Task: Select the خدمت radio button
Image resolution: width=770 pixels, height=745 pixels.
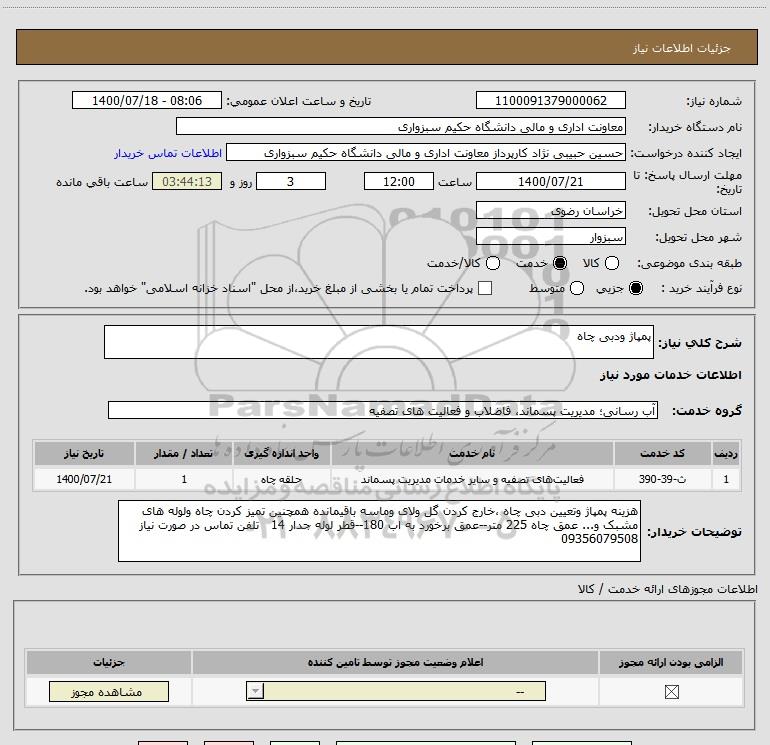Action: coord(560,263)
